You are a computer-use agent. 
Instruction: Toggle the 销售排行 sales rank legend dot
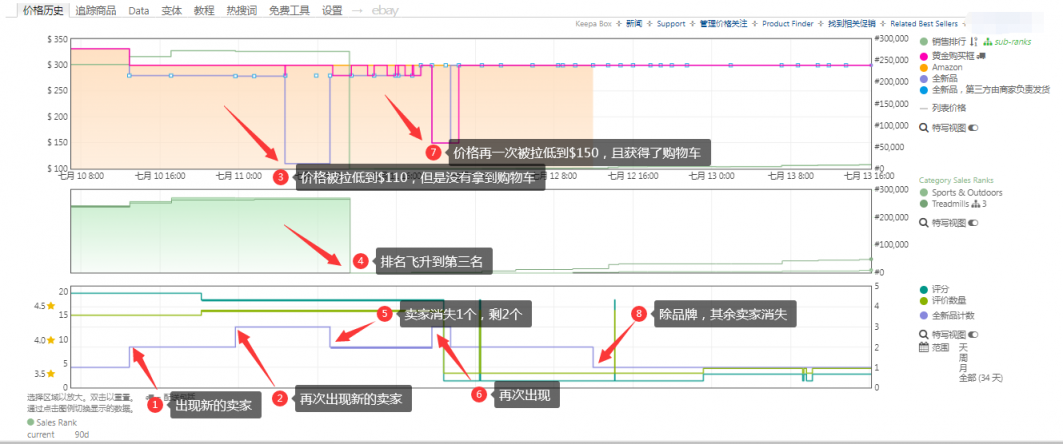point(923,42)
